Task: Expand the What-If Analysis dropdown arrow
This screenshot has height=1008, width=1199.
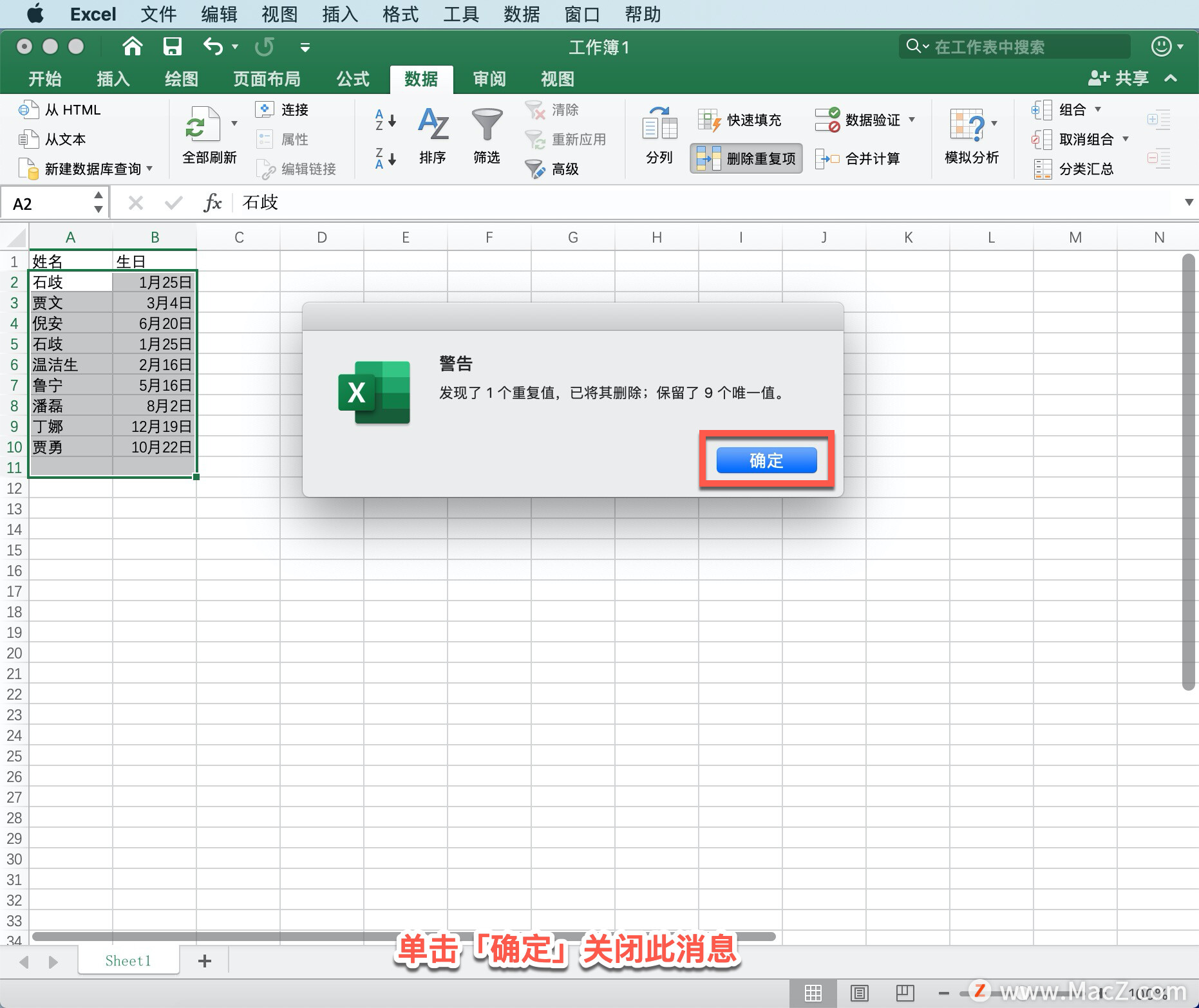Action: coord(994,123)
